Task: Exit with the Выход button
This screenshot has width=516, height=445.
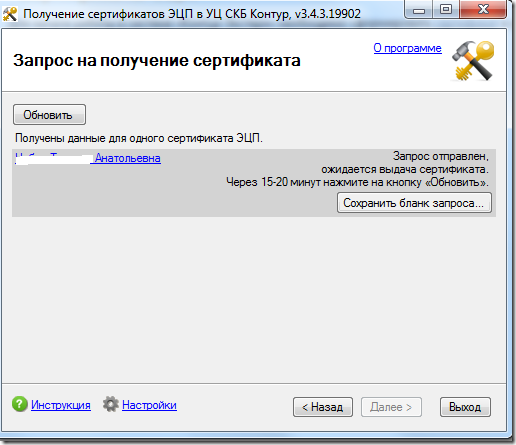Action: tap(465, 407)
